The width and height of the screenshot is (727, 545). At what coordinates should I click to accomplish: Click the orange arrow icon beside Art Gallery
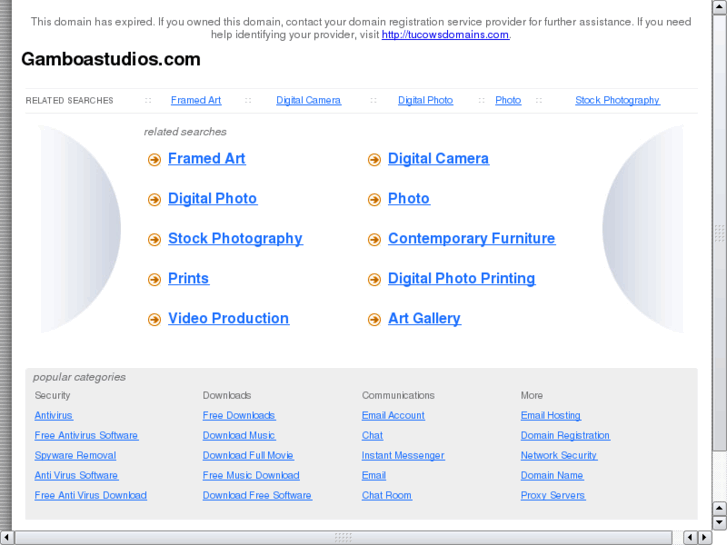point(374,319)
